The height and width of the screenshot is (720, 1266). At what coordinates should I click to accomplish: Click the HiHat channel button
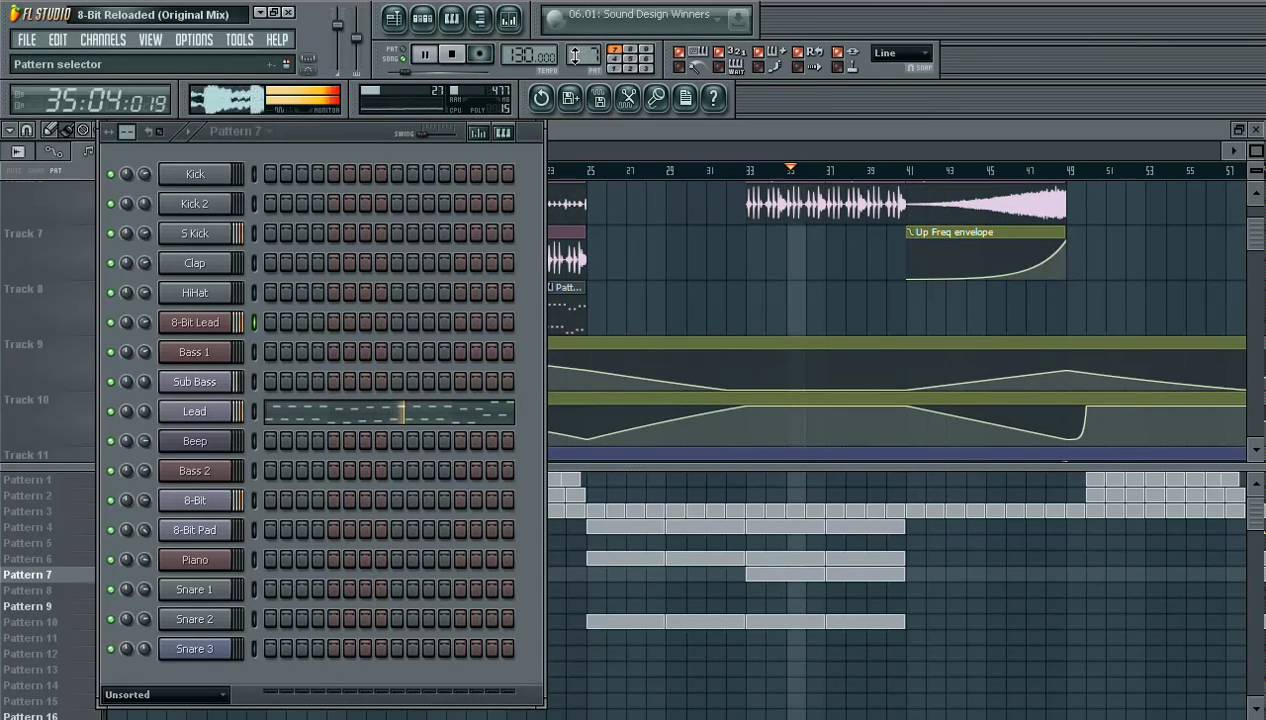tap(195, 293)
